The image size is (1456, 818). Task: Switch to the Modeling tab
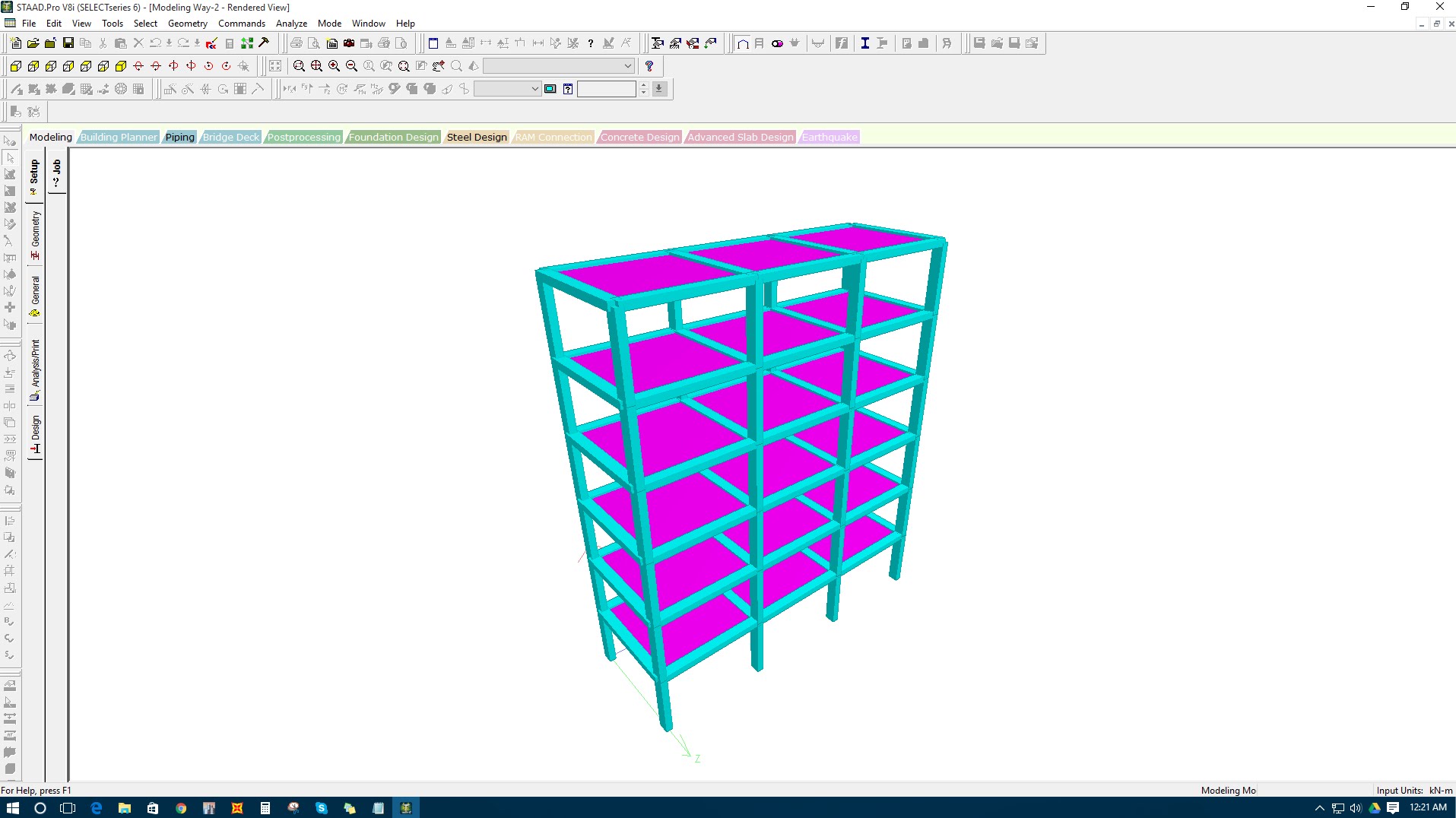click(x=50, y=137)
